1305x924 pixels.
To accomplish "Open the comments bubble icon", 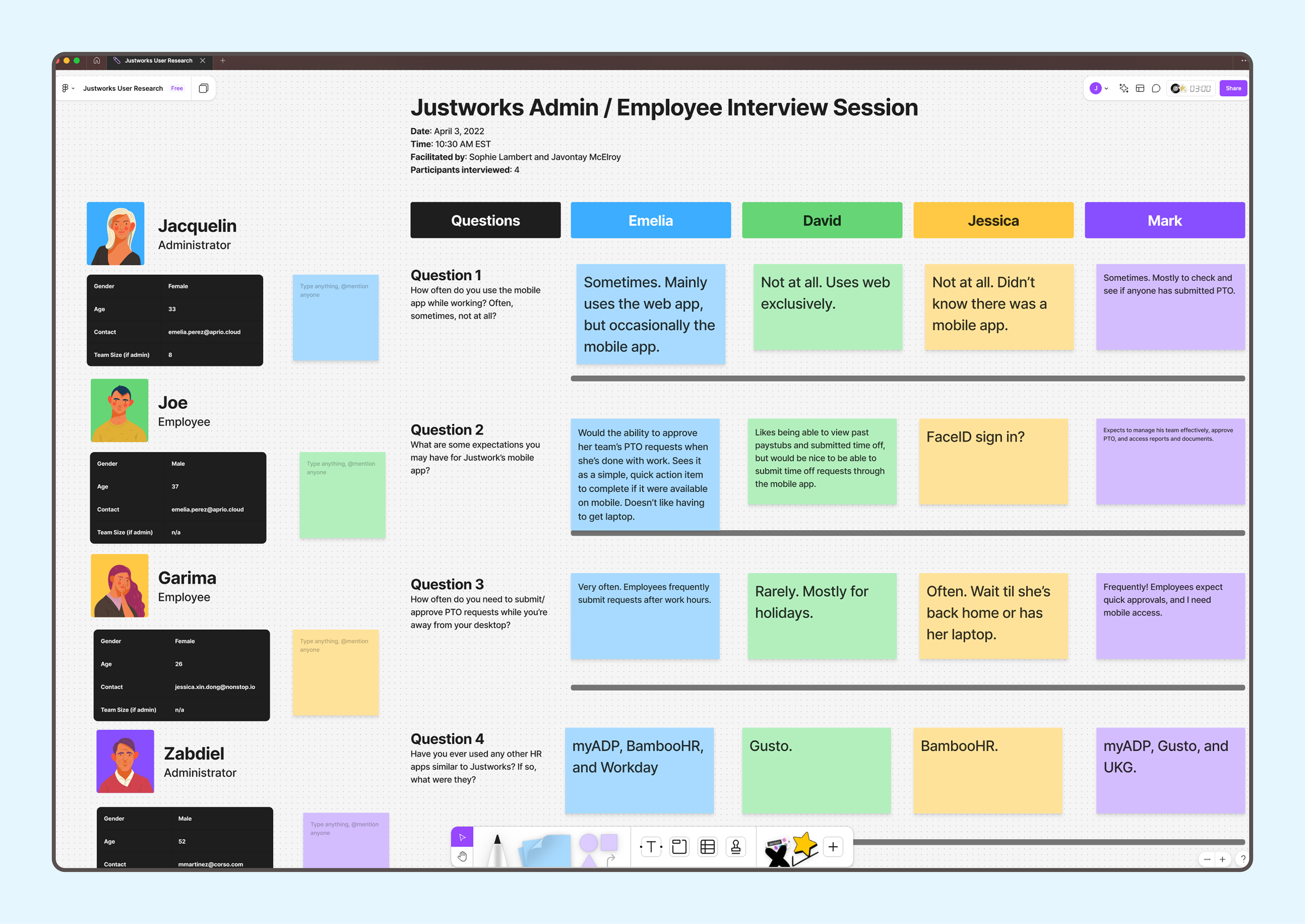I will coord(1156,88).
